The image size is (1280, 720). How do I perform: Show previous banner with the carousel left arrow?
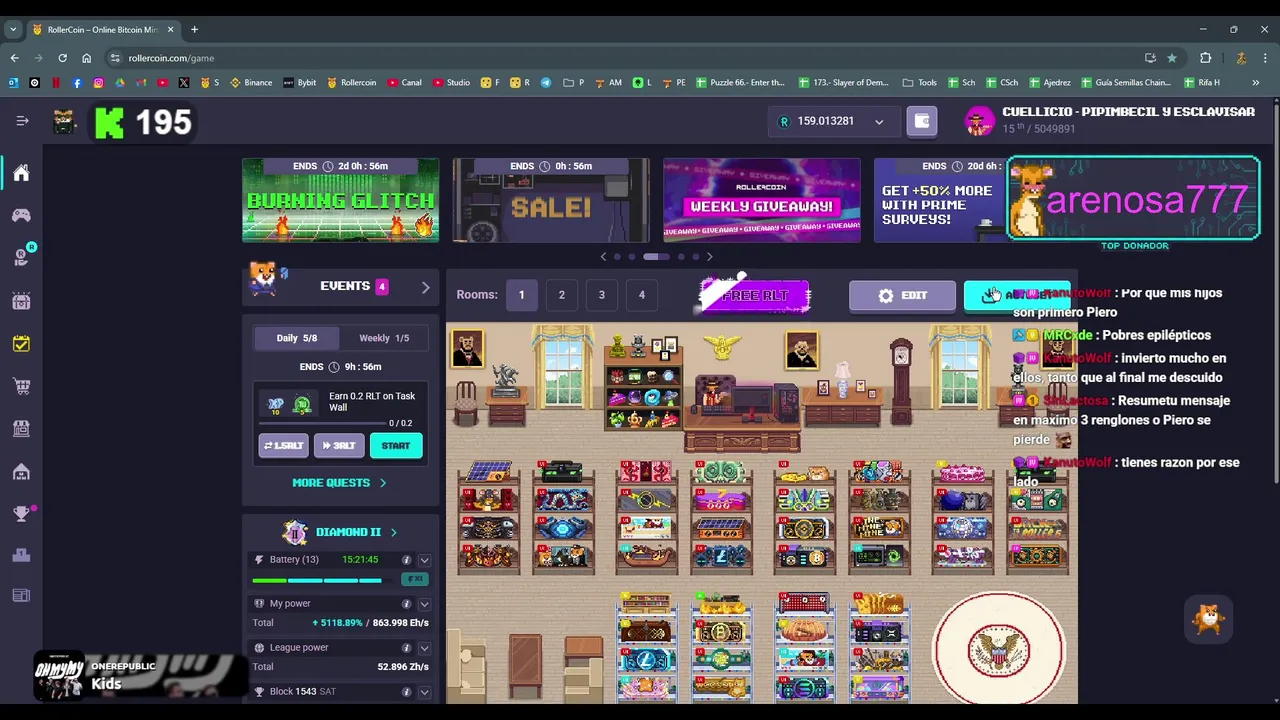click(603, 257)
